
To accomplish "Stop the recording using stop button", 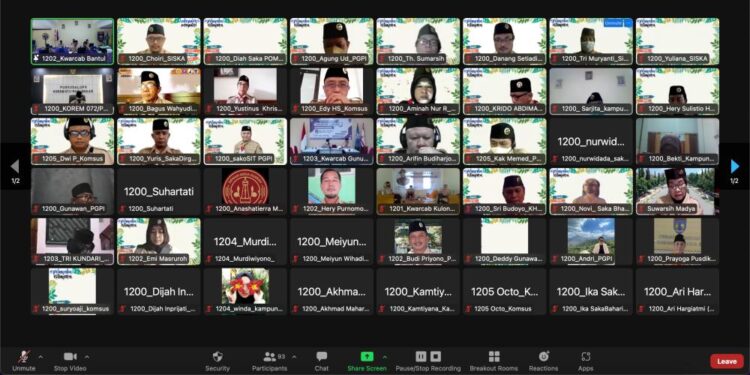I will tap(435, 357).
